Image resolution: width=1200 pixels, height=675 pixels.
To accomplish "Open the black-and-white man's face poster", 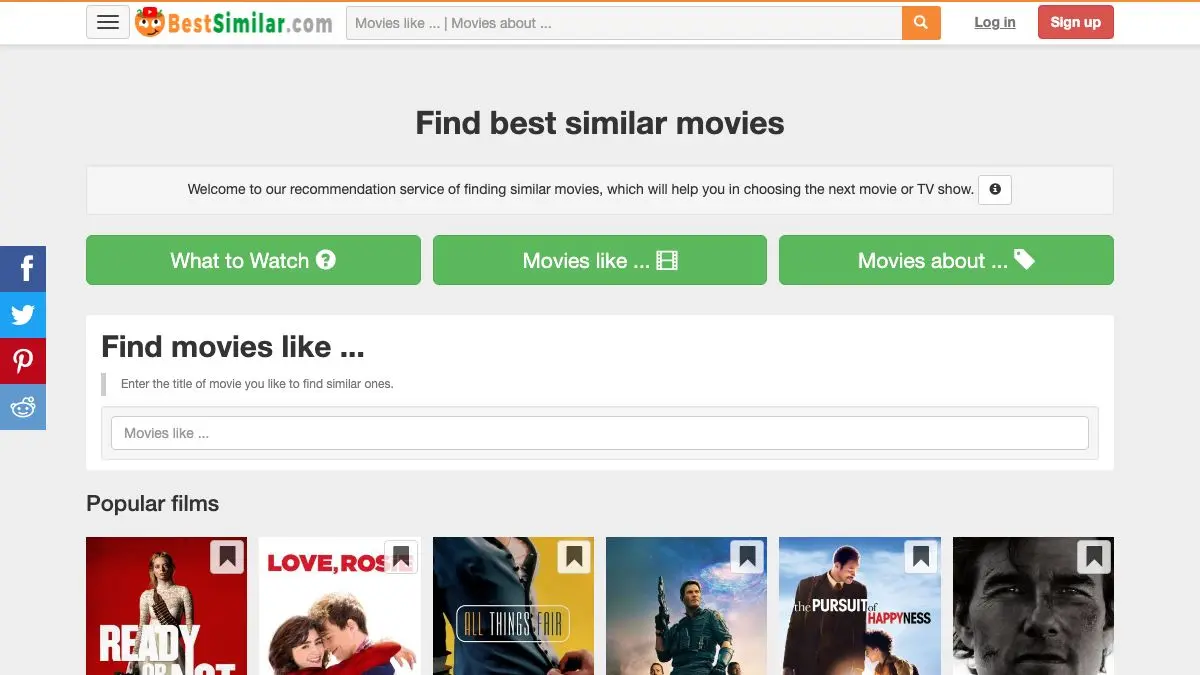I will point(1033,606).
